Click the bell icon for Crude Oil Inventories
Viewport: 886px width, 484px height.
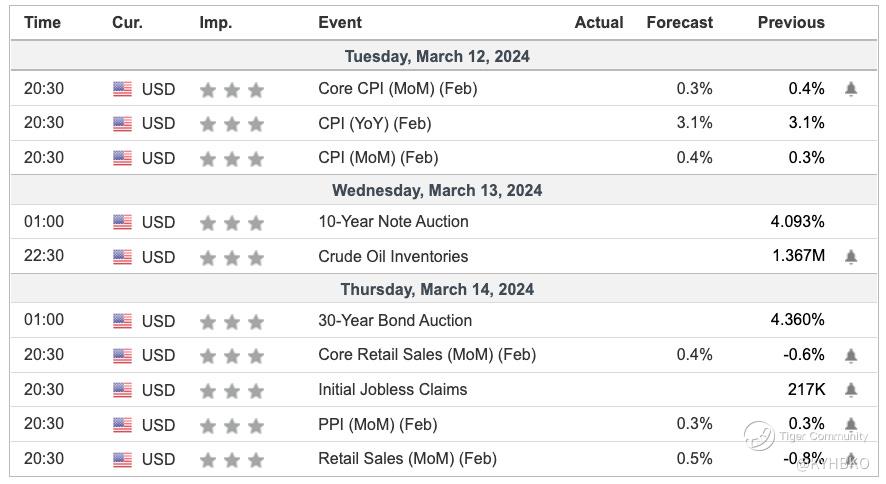click(x=851, y=256)
